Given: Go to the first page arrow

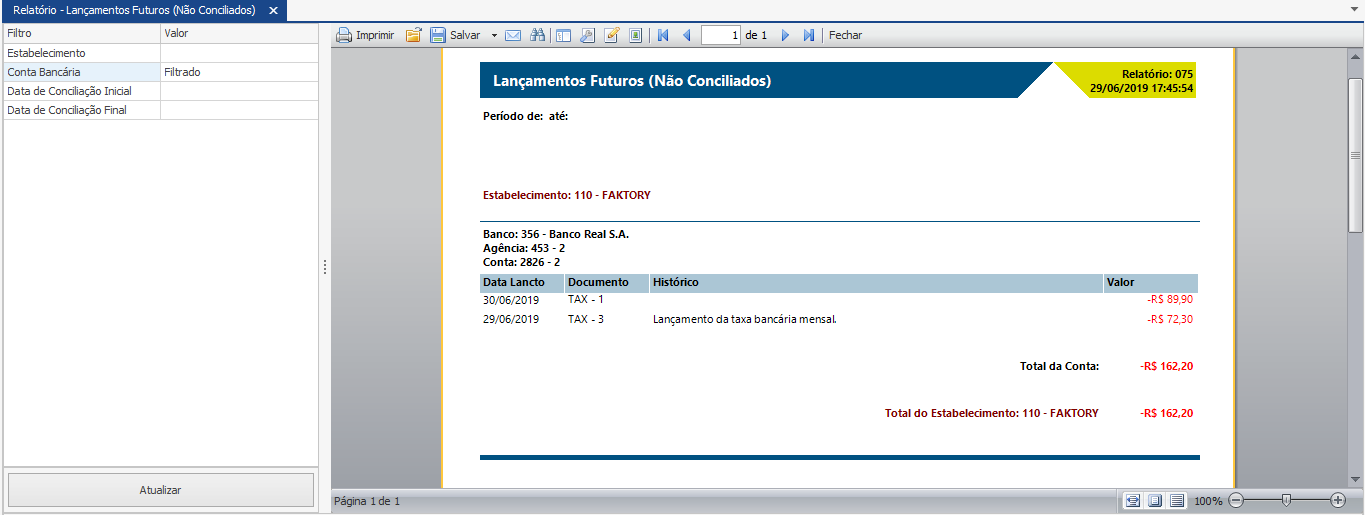Looking at the screenshot, I should [662, 35].
